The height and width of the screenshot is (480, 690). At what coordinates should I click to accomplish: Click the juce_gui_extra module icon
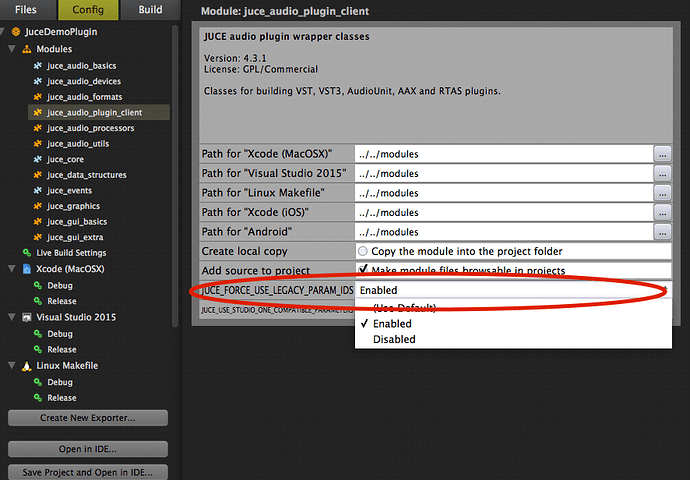(38, 238)
